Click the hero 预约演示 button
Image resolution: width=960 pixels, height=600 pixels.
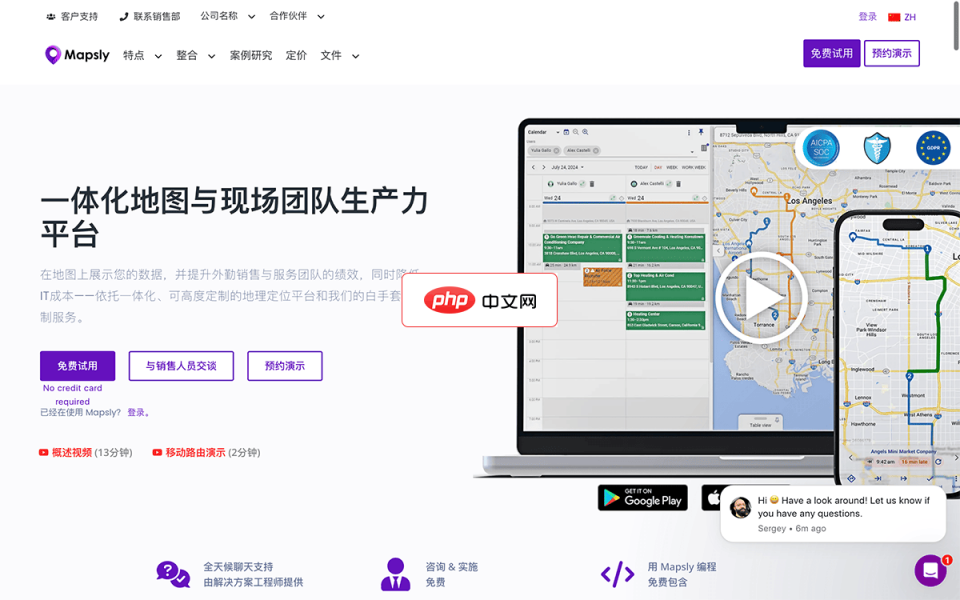click(x=285, y=366)
